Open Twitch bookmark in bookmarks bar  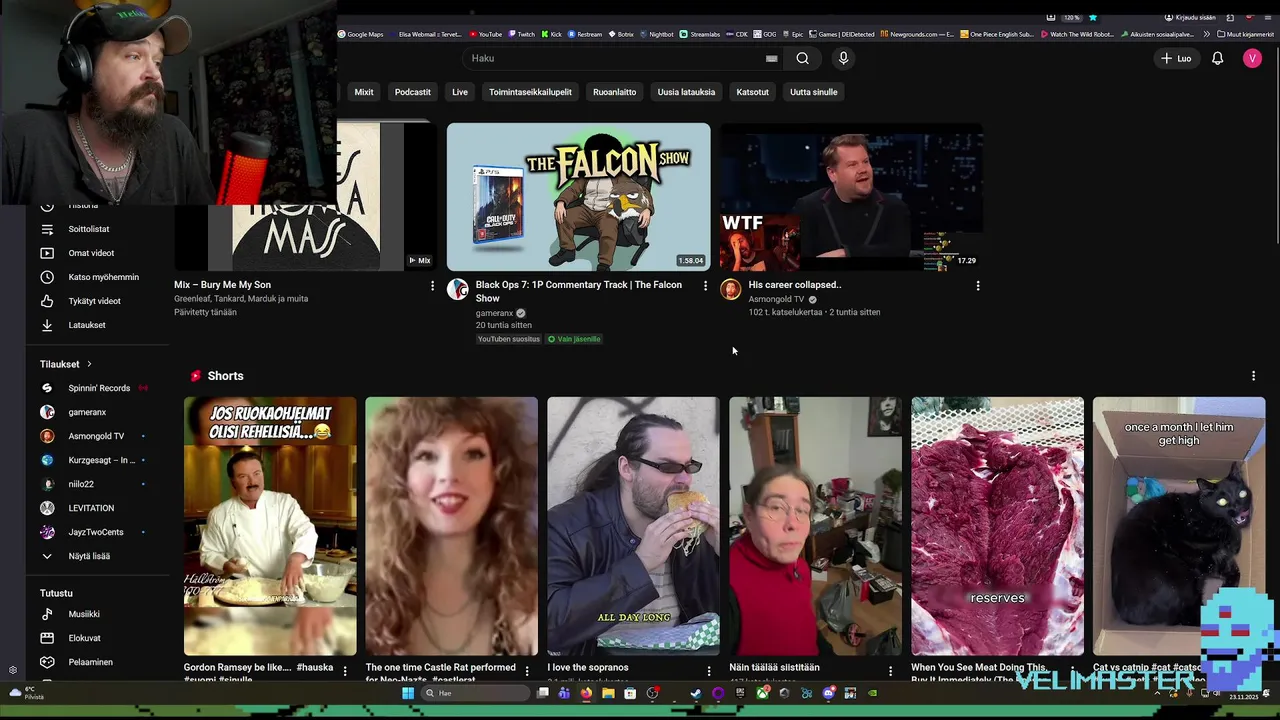point(521,34)
